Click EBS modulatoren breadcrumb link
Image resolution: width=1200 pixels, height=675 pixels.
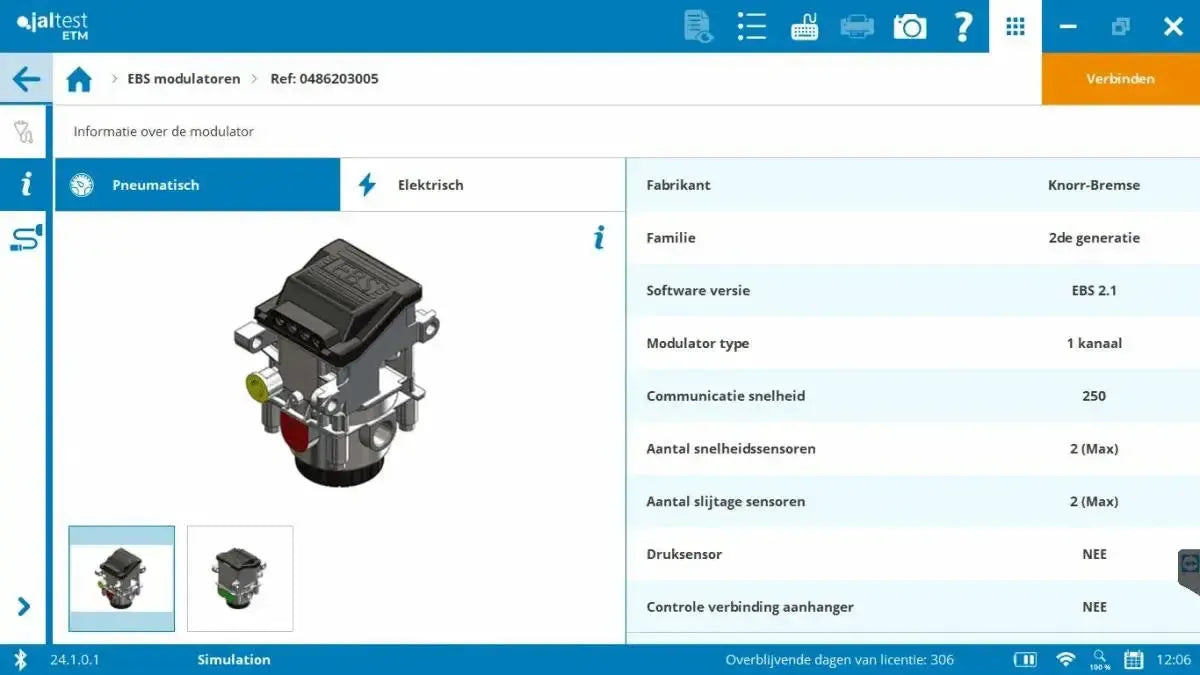coord(183,79)
